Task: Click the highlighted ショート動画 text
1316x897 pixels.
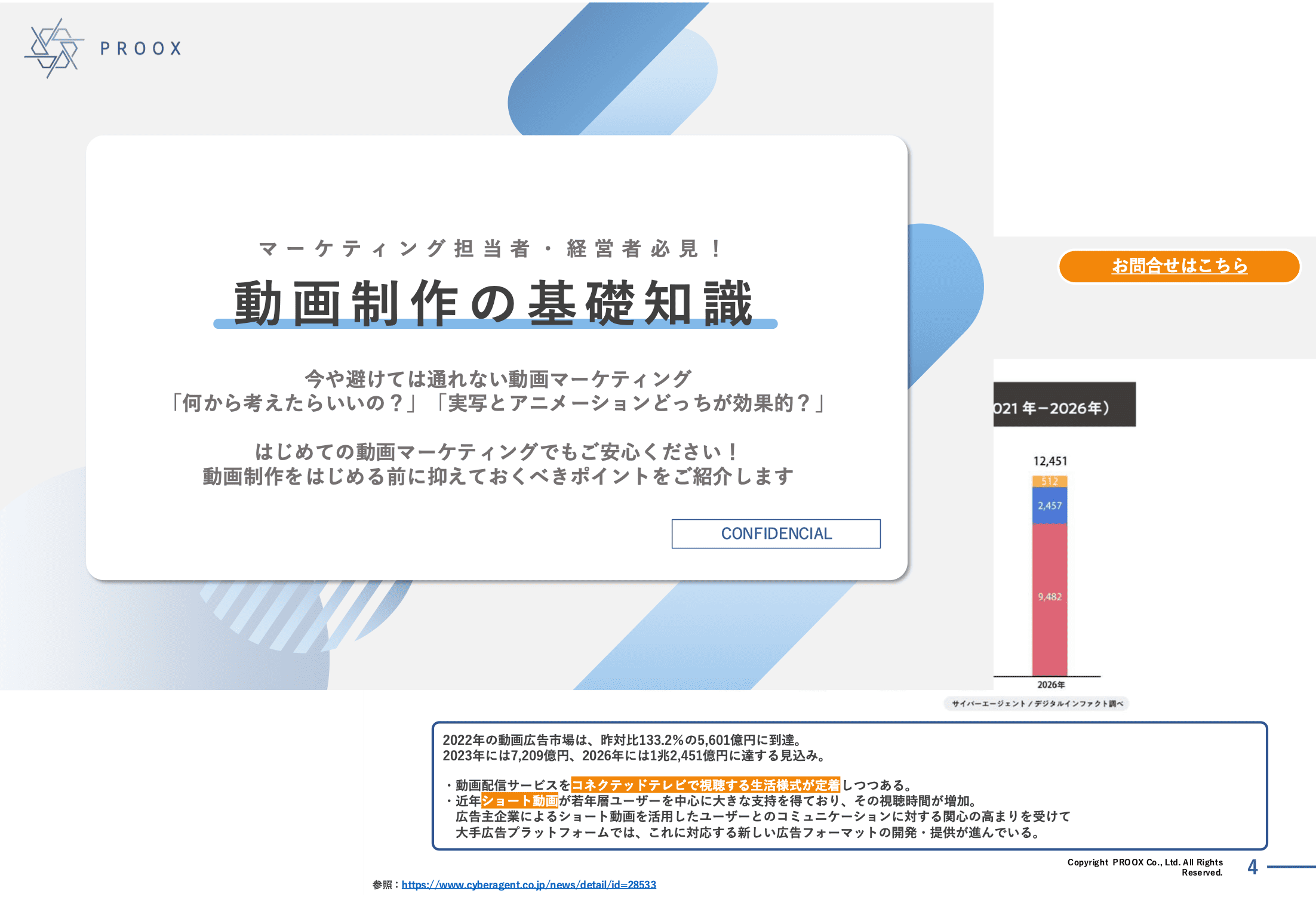Action: pyautogui.click(x=519, y=800)
